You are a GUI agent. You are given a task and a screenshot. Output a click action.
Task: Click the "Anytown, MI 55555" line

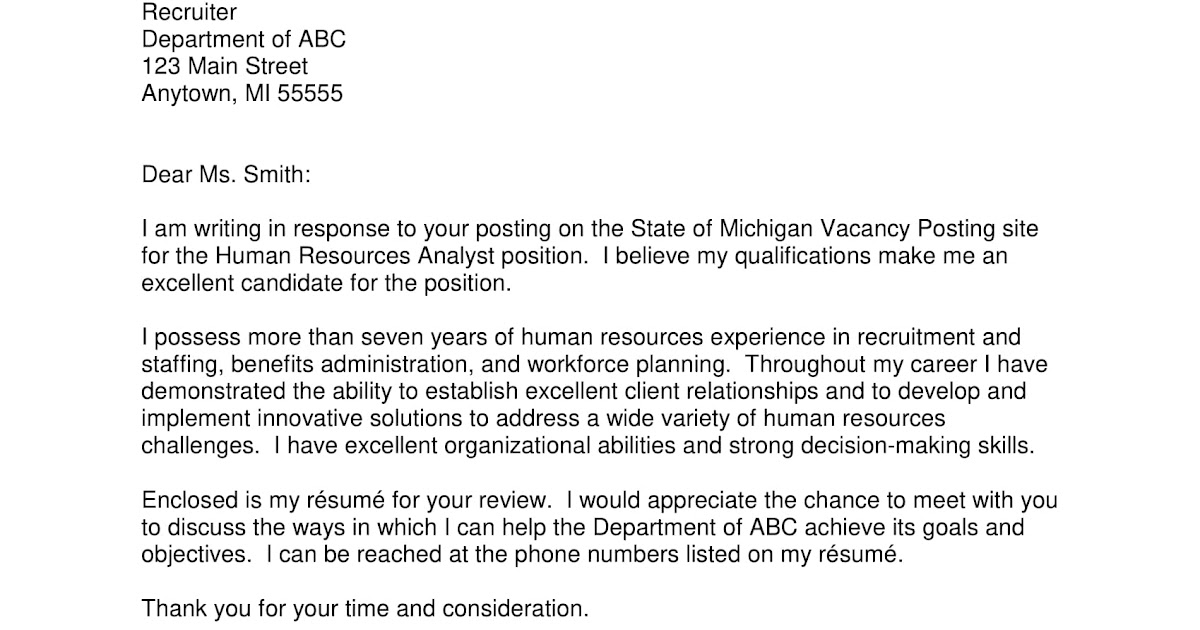coord(242,94)
